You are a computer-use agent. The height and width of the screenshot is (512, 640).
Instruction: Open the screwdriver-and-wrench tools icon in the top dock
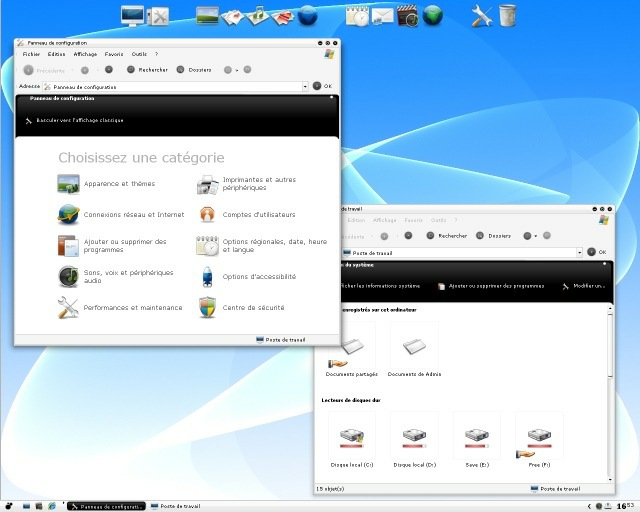pyautogui.click(x=482, y=16)
